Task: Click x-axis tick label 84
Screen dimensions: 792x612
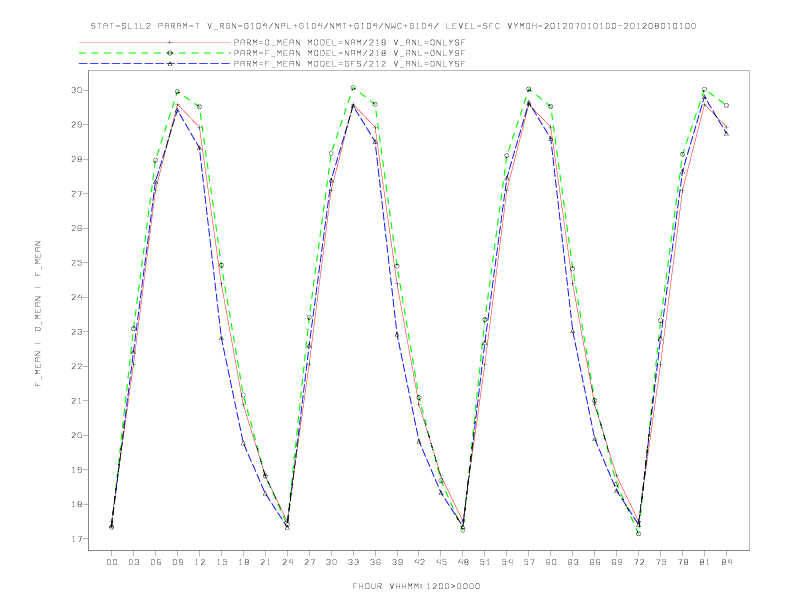Action: (x=727, y=562)
